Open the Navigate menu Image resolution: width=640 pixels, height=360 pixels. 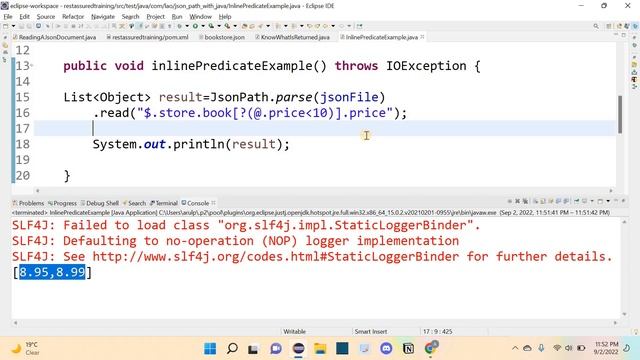click(x=103, y=17)
